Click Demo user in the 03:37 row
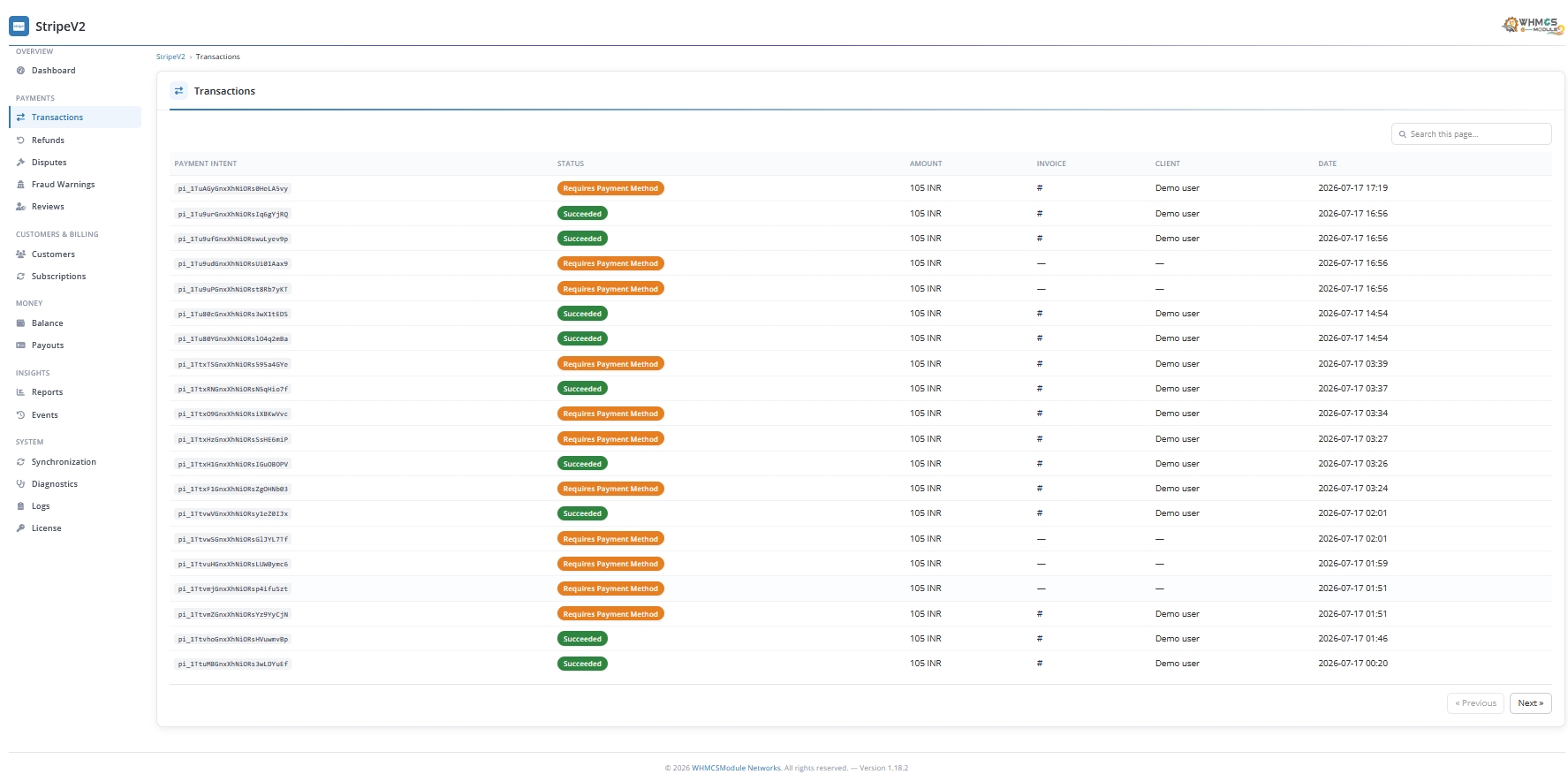 1177,389
